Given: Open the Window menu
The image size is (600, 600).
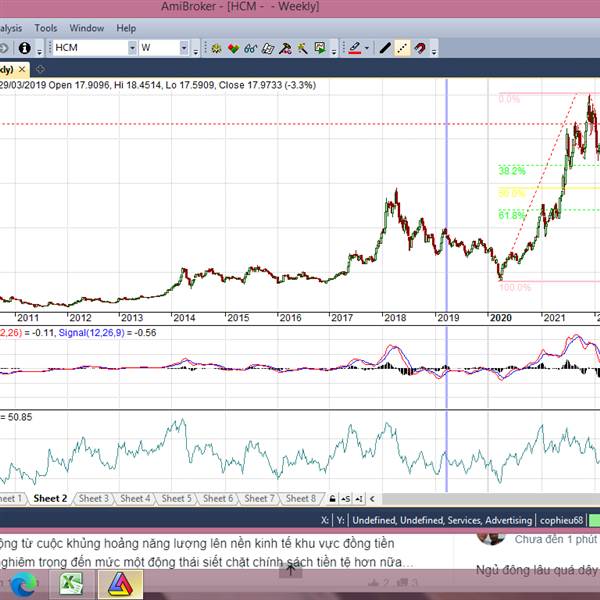Looking at the screenshot, I should [87, 28].
